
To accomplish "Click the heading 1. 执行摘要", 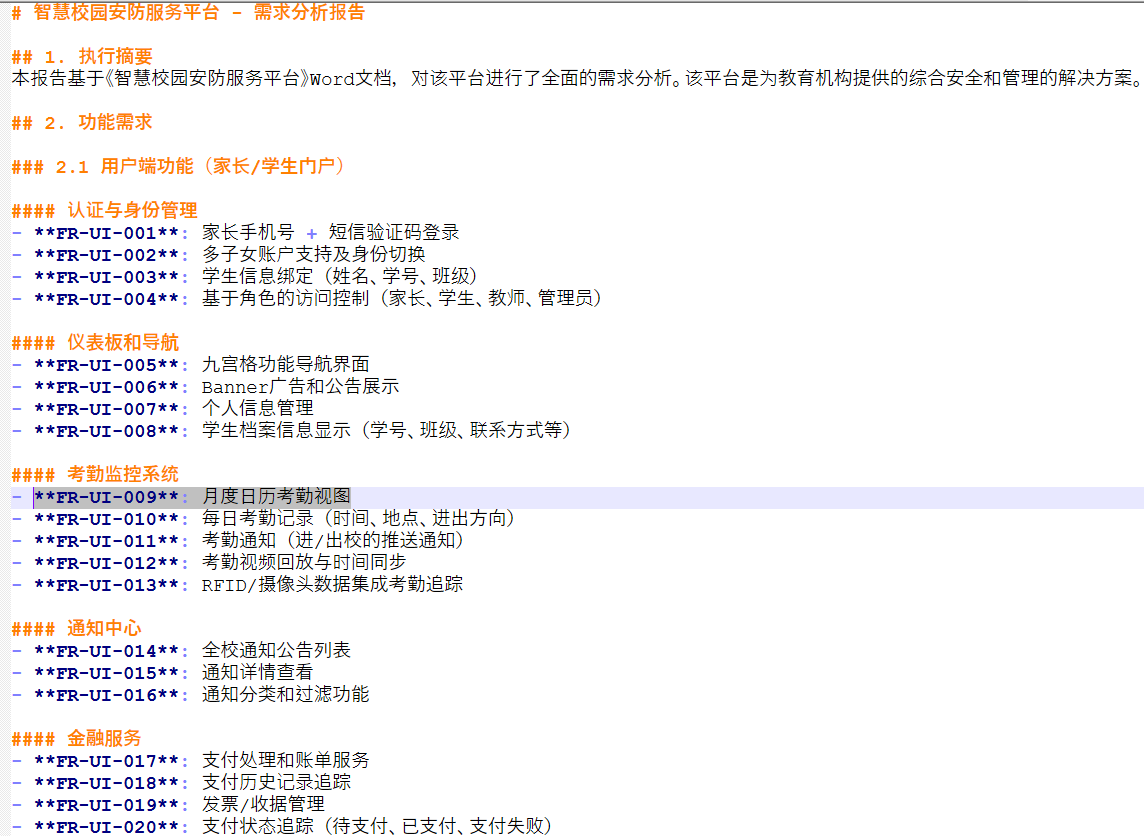I will tap(82, 56).
